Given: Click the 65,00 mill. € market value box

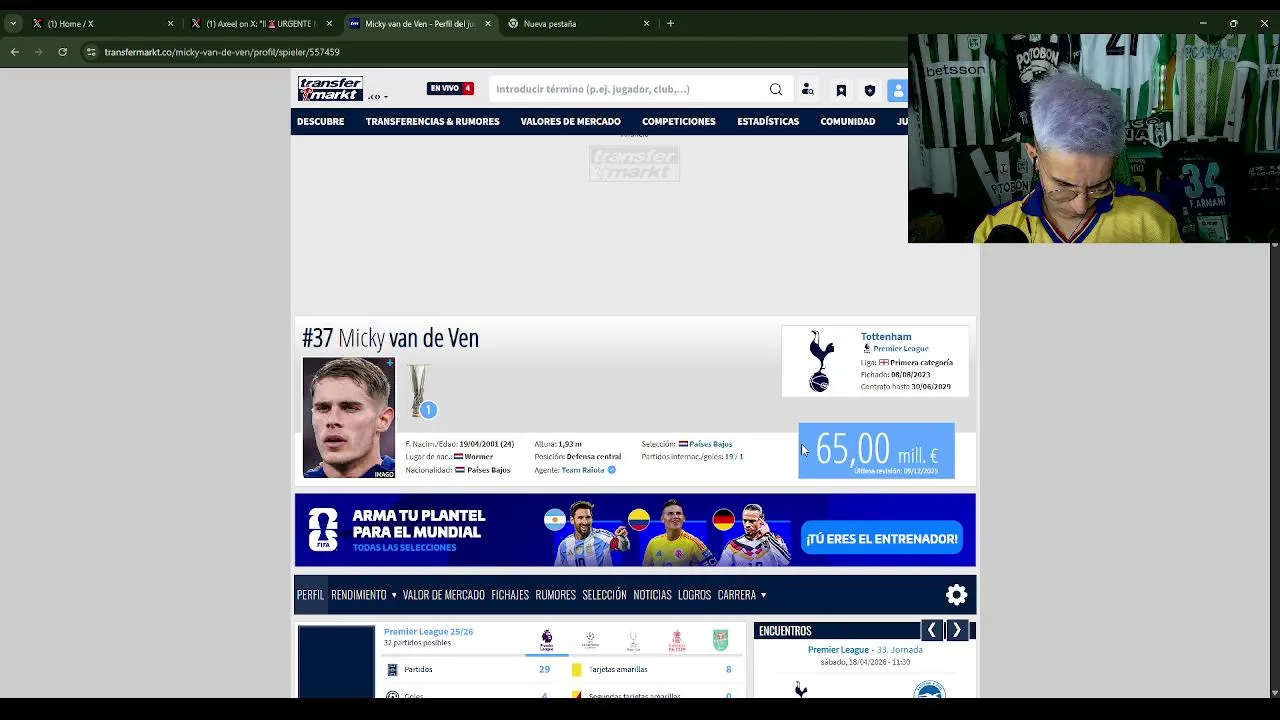Looking at the screenshot, I should coord(876,451).
